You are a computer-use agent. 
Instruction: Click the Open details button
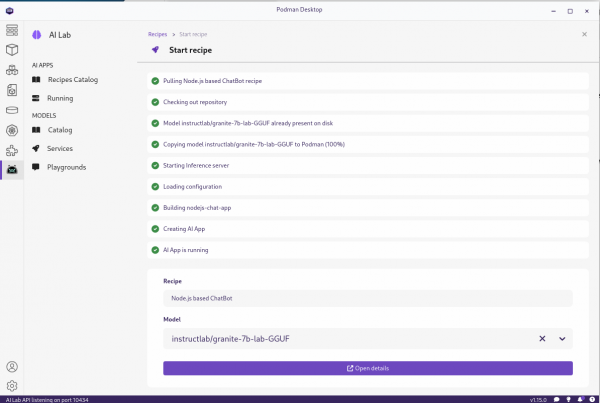367,368
